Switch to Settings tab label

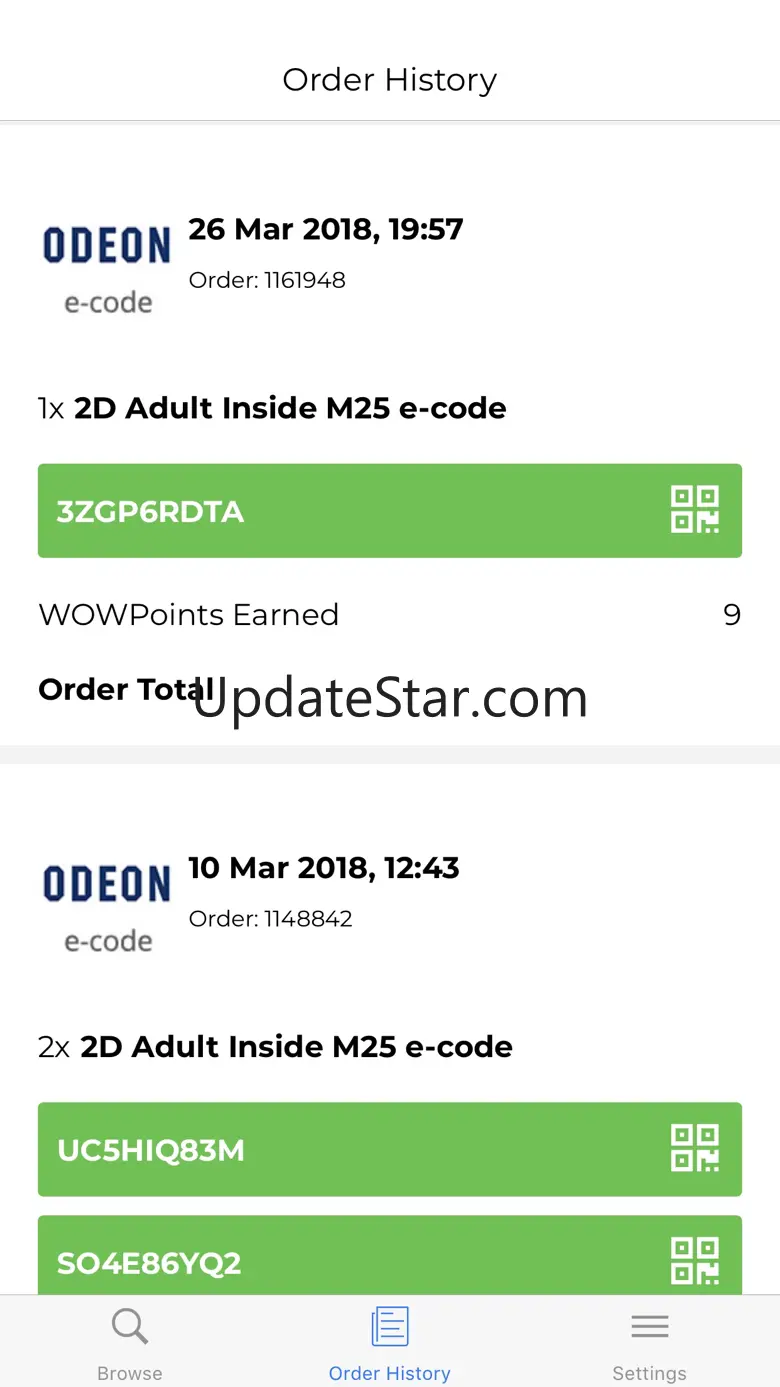click(649, 1373)
